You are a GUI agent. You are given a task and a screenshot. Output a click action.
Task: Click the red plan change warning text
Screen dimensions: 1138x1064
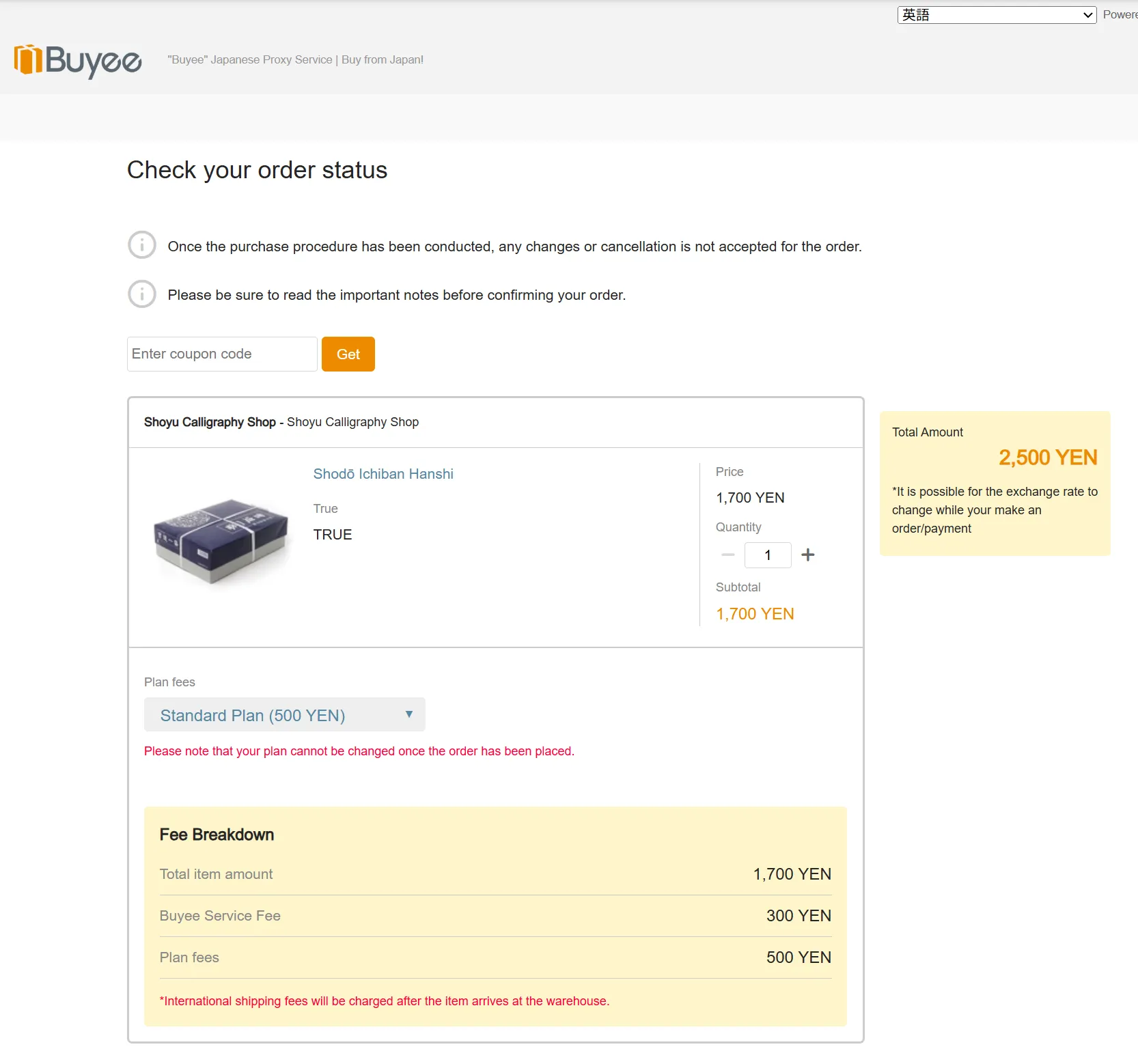(359, 751)
